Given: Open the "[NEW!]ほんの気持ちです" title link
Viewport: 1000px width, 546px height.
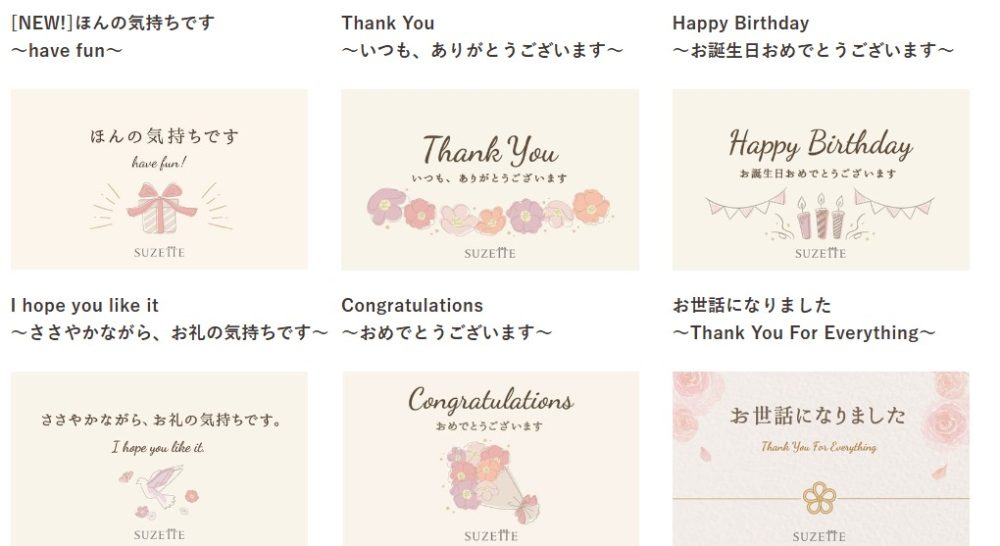Looking at the screenshot, I should (x=112, y=23).
